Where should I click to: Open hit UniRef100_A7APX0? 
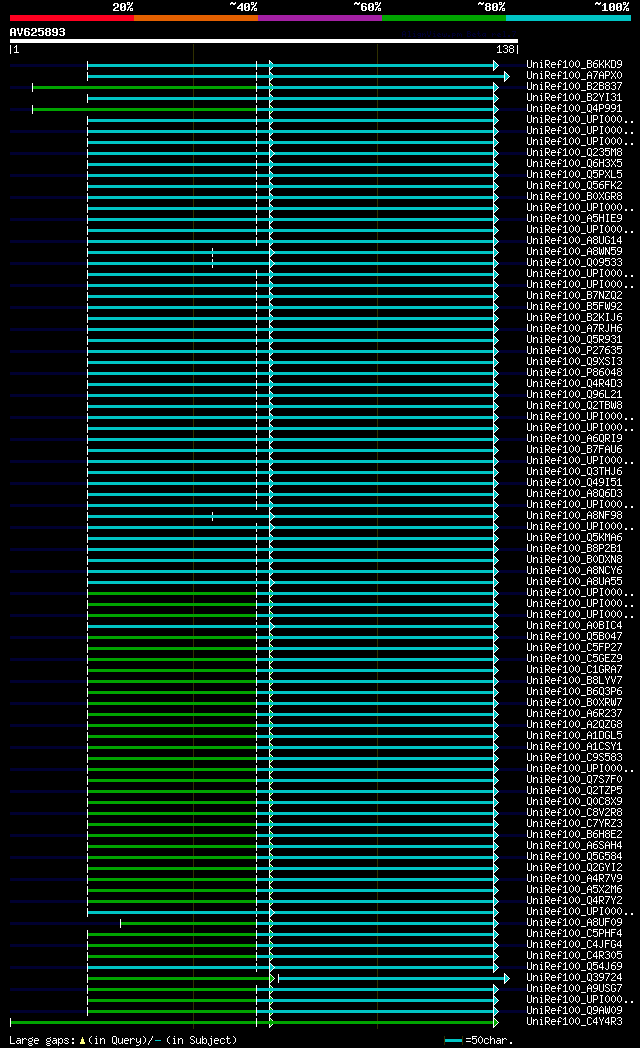pos(574,76)
